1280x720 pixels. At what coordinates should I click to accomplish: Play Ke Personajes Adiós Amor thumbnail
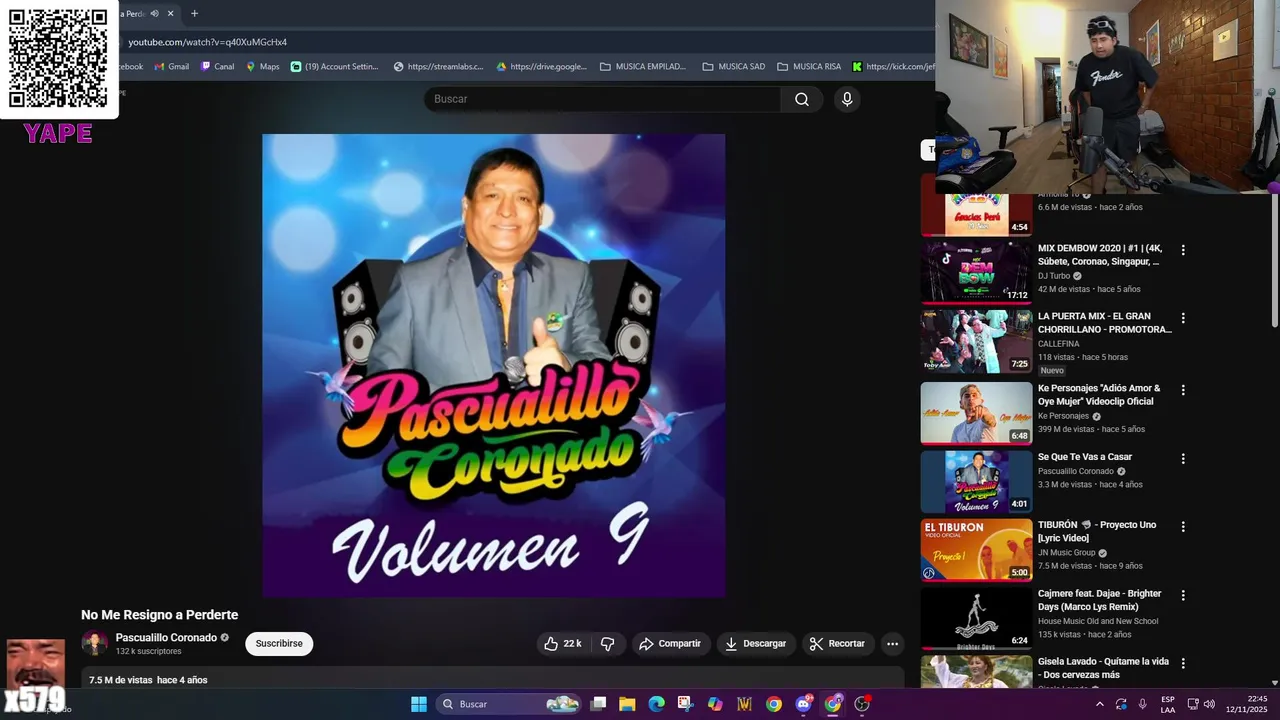976,413
